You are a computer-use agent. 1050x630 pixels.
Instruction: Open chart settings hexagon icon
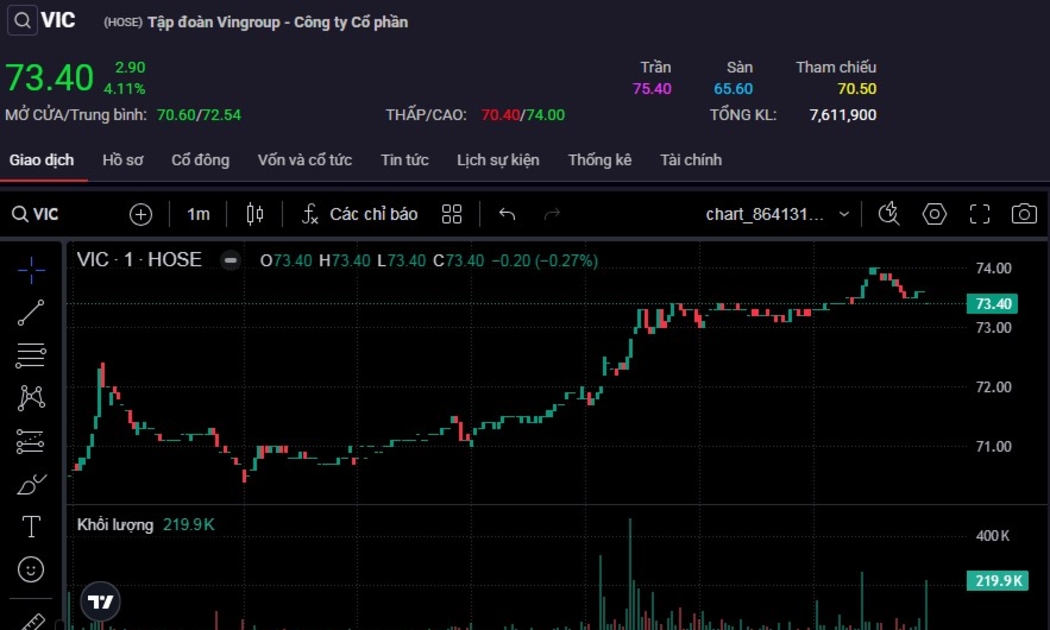point(934,214)
